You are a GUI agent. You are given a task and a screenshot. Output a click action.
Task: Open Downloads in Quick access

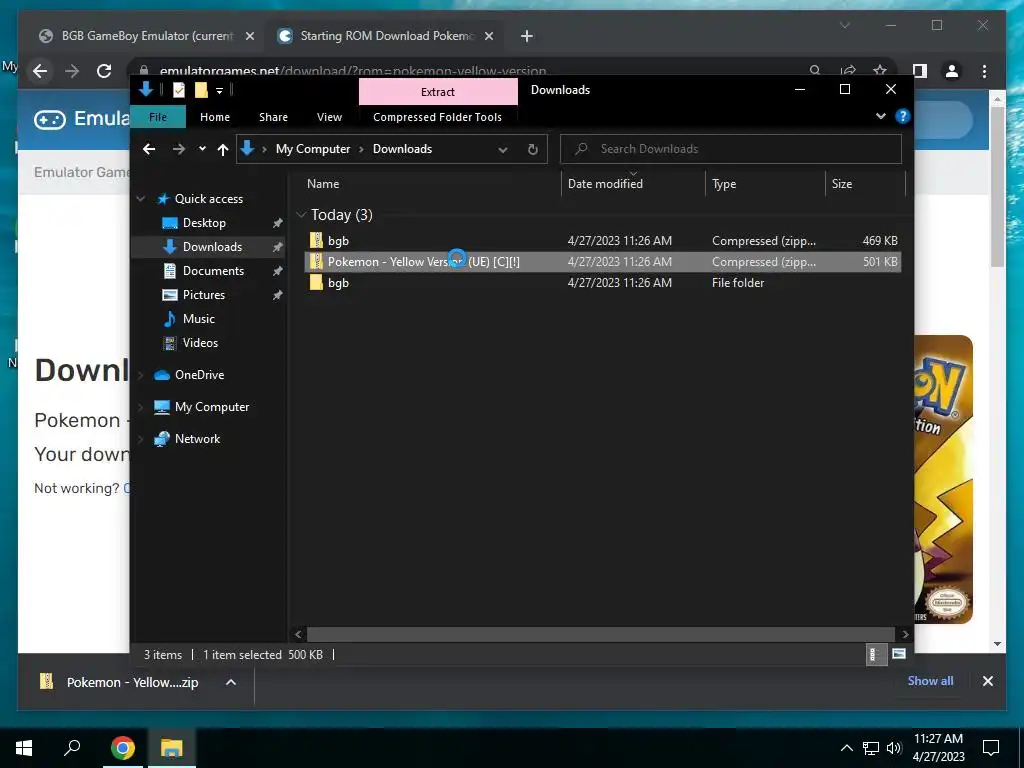(x=212, y=247)
